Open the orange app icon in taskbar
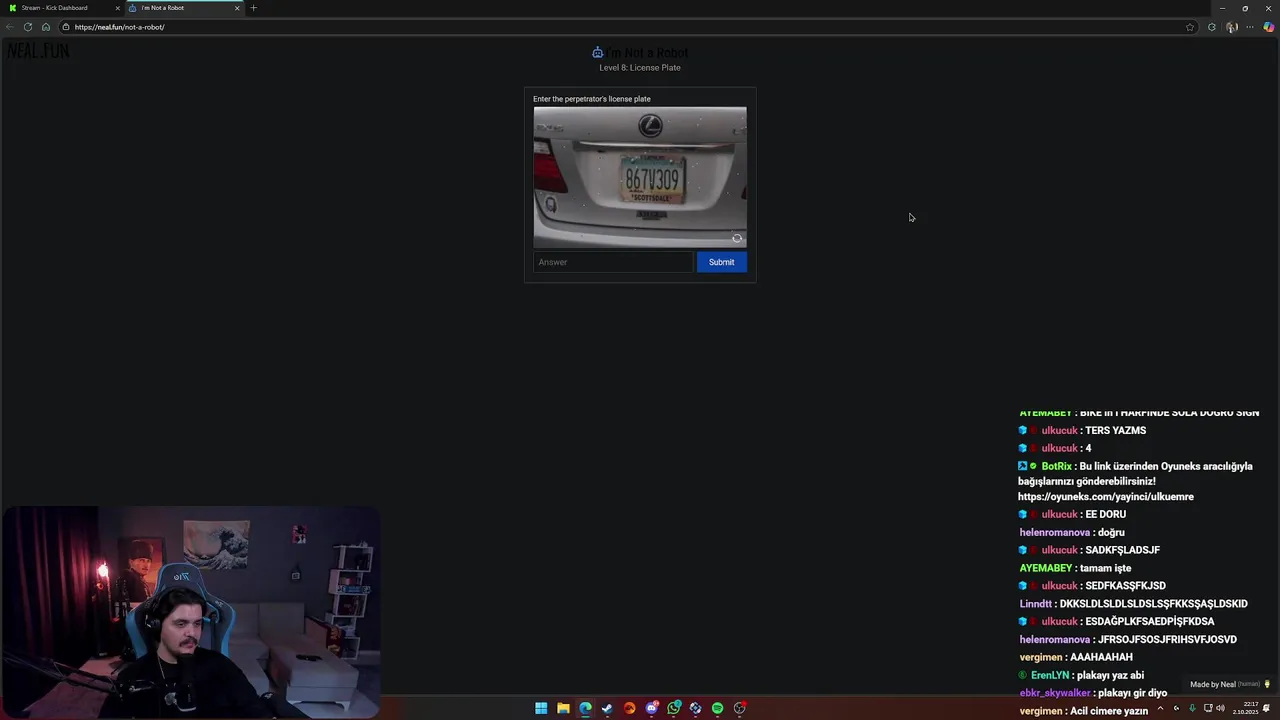Image resolution: width=1280 pixels, height=720 pixels. tap(629, 708)
